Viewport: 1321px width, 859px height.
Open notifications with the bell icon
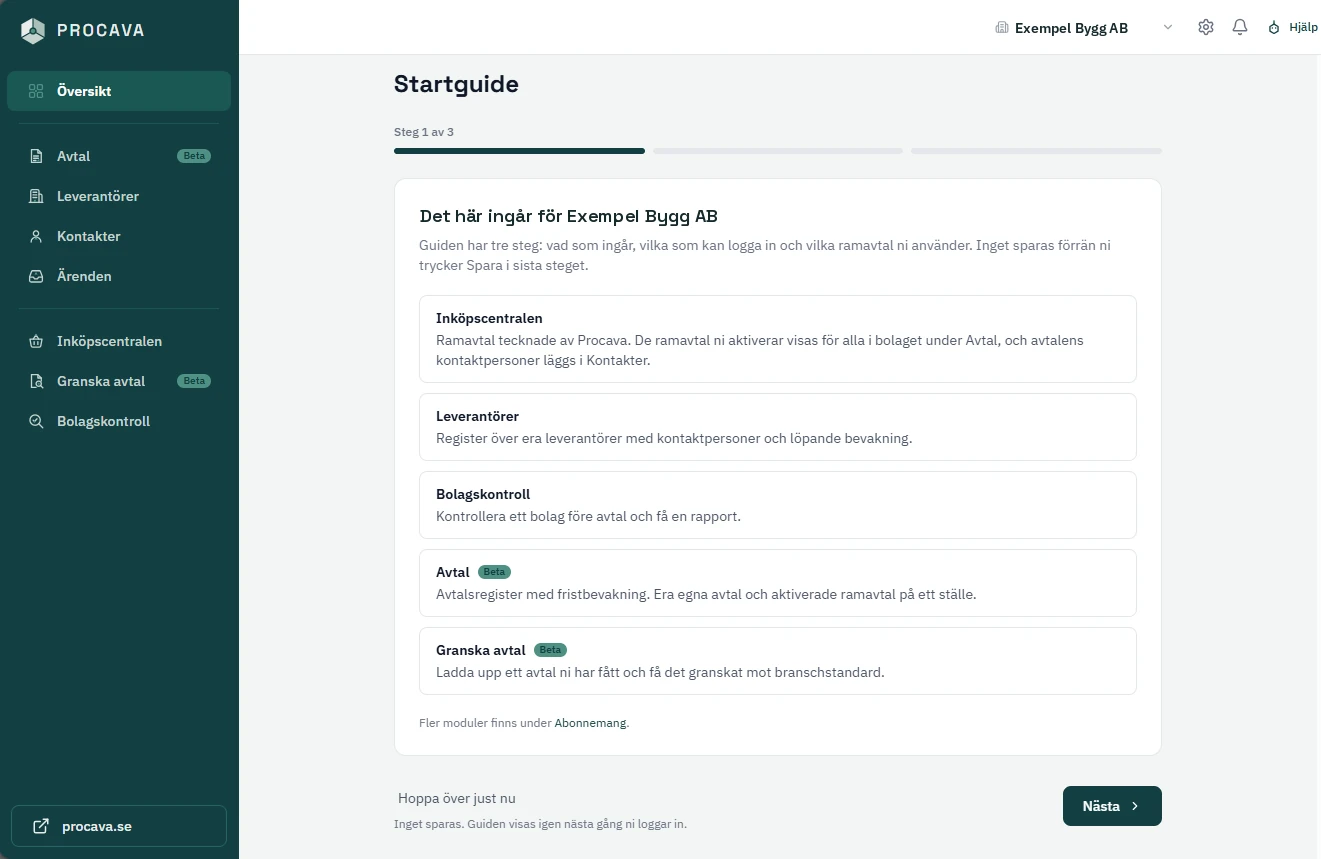[1240, 27]
